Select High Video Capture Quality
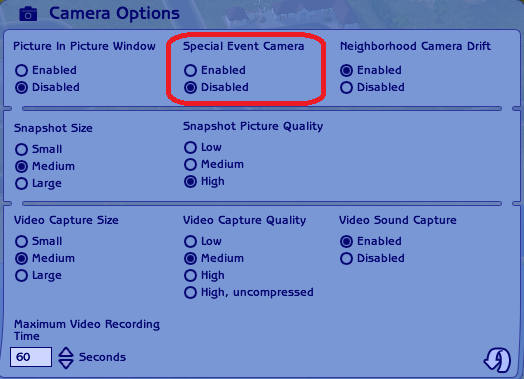The image size is (524, 379). [190, 276]
